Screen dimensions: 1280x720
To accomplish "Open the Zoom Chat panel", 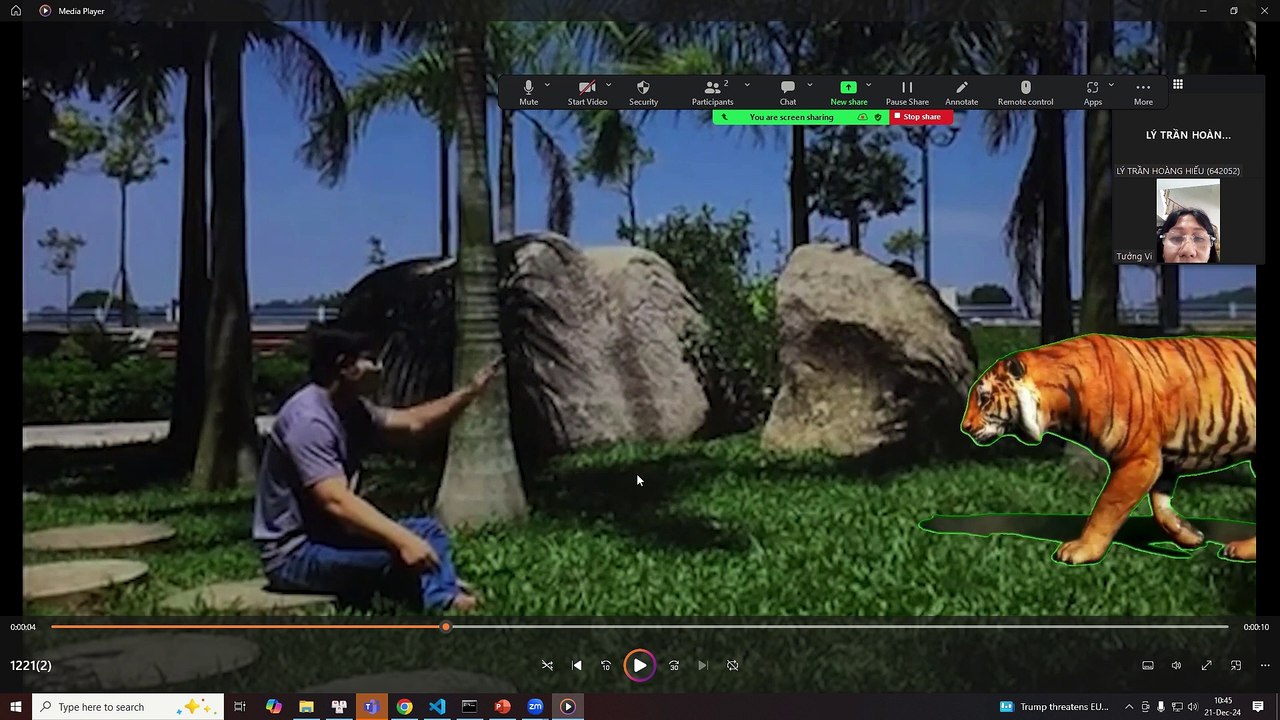I will tap(788, 93).
